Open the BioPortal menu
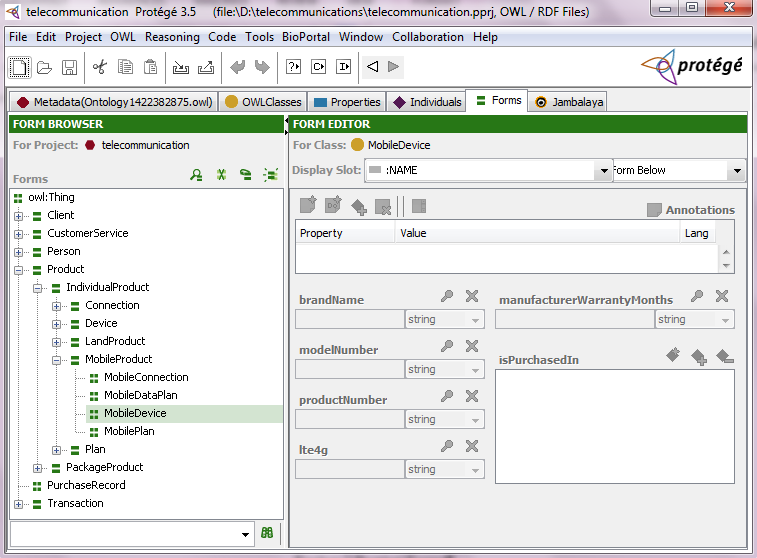The image size is (757, 558). 306,37
